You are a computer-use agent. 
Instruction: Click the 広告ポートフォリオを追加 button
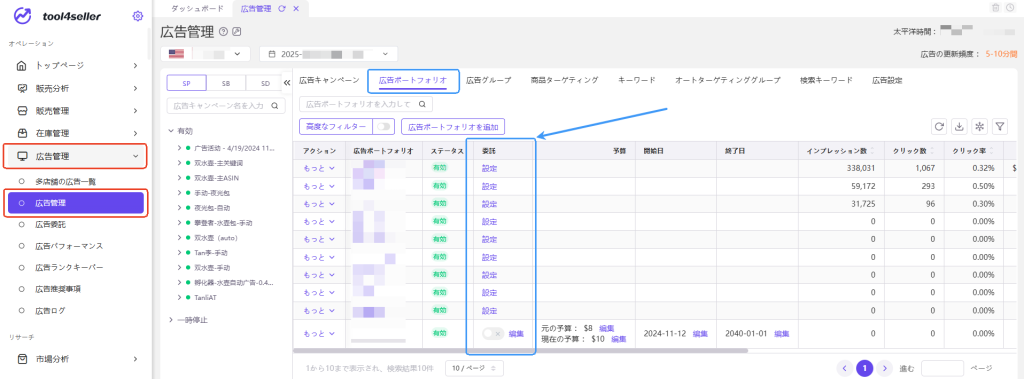tap(454, 127)
